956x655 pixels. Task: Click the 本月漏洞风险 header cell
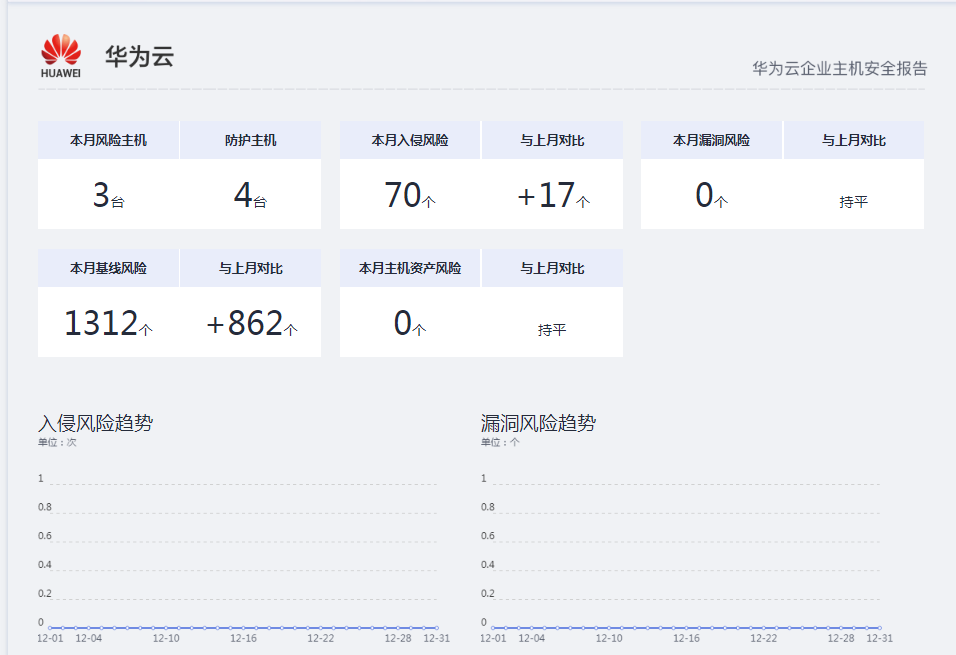point(711,140)
